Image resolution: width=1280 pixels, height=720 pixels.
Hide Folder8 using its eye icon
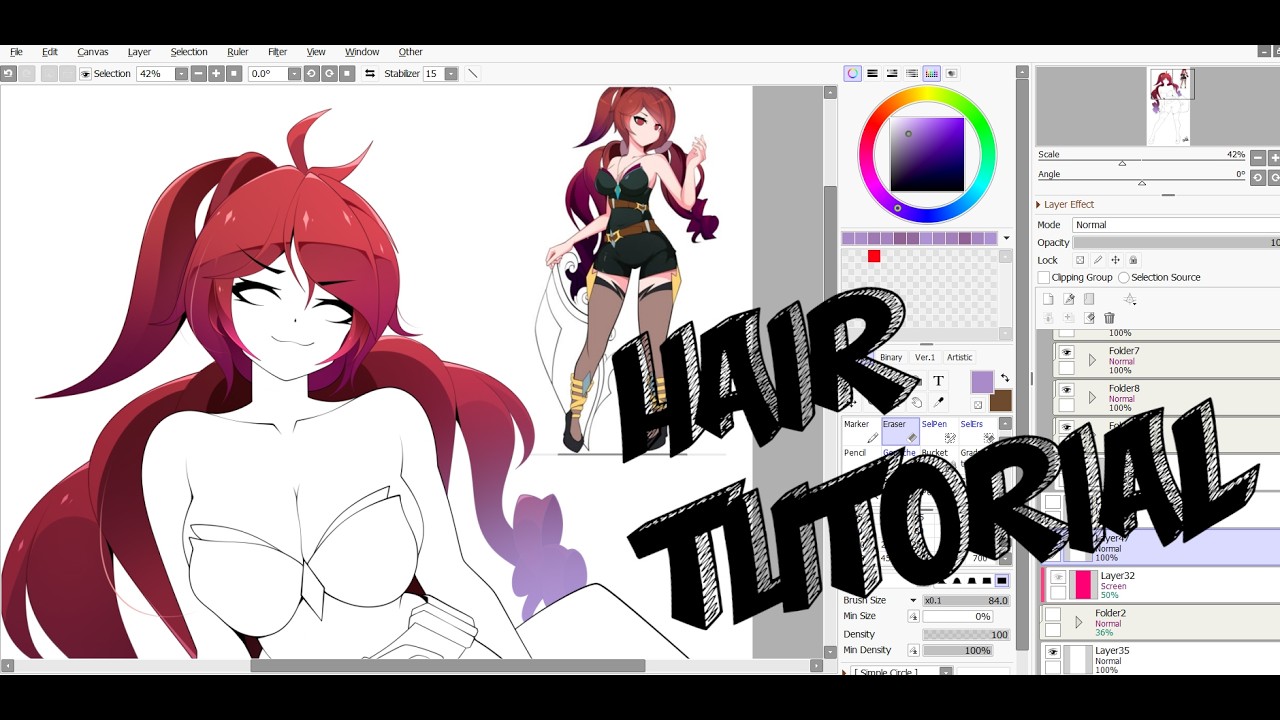click(x=1067, y=389)
